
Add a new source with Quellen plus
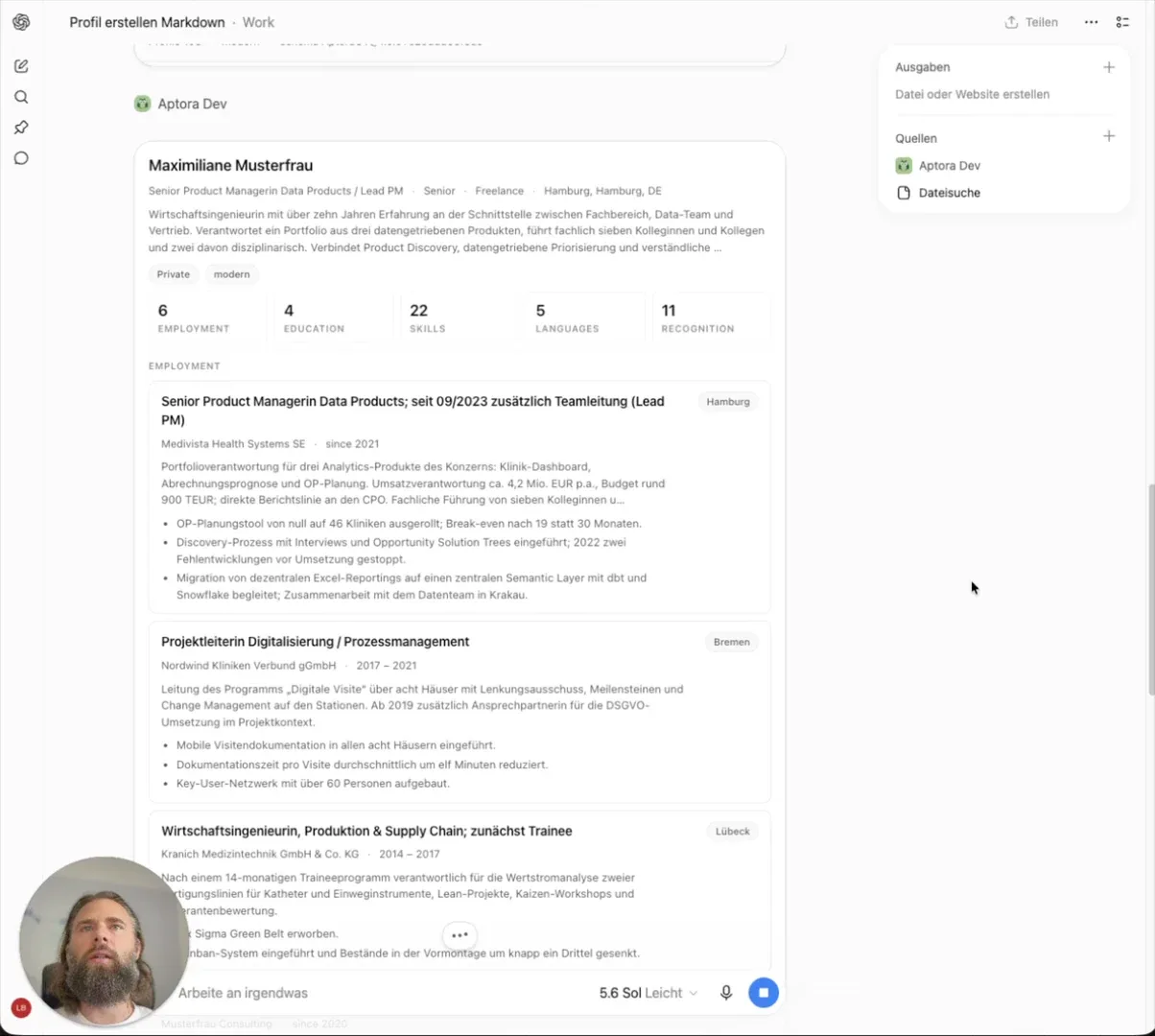(x=1109, y=136)
